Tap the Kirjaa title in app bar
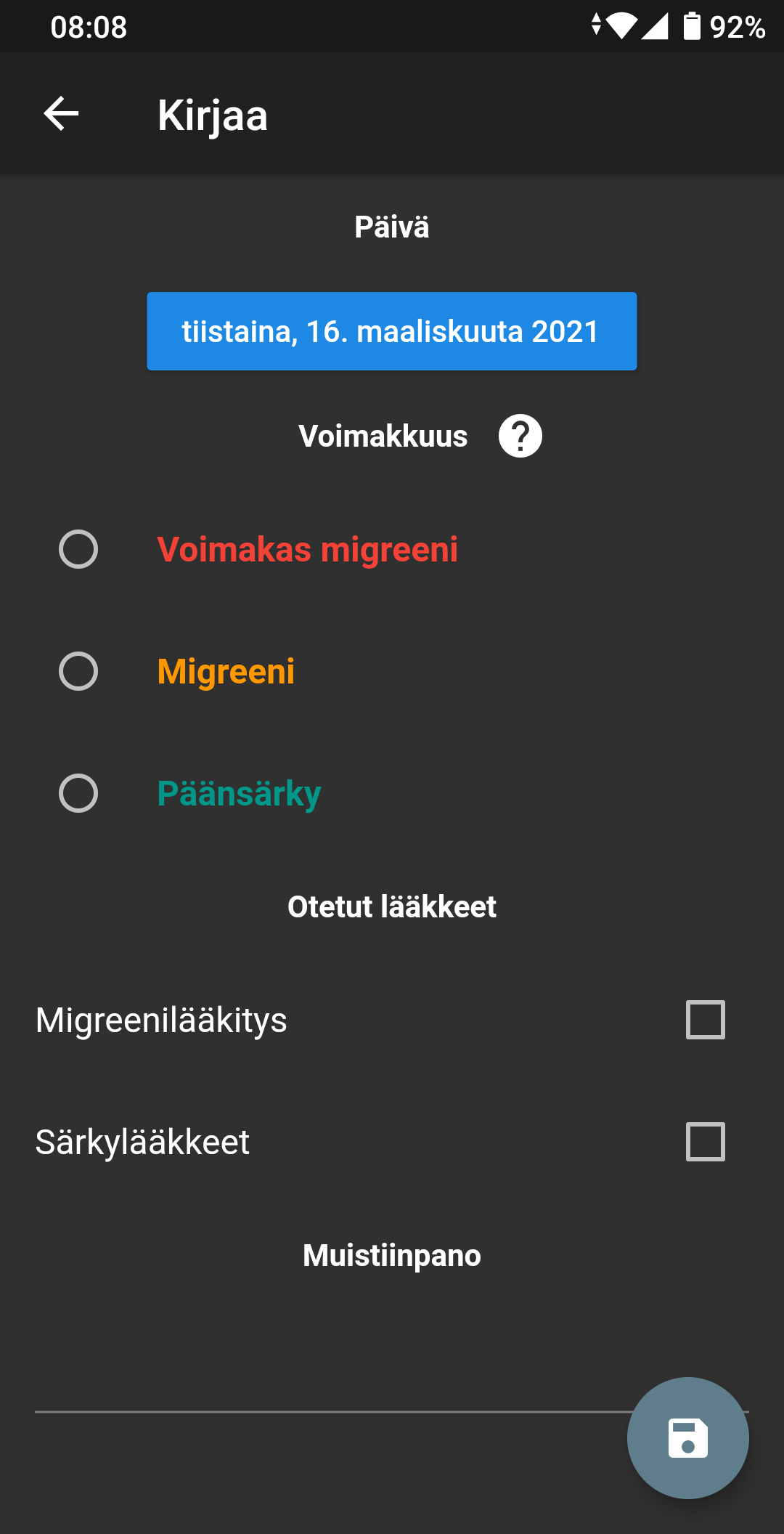 click(x=213, y=115)
